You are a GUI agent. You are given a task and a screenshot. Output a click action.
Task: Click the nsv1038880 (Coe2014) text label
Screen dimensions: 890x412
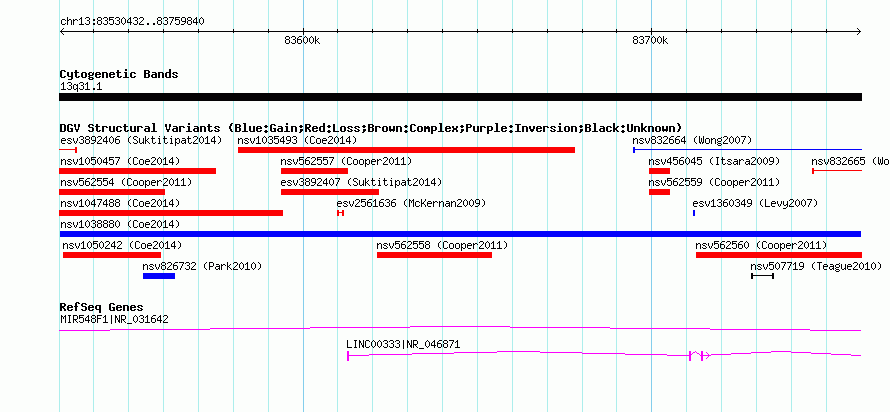pyautogui.click(x=120, y=225)
